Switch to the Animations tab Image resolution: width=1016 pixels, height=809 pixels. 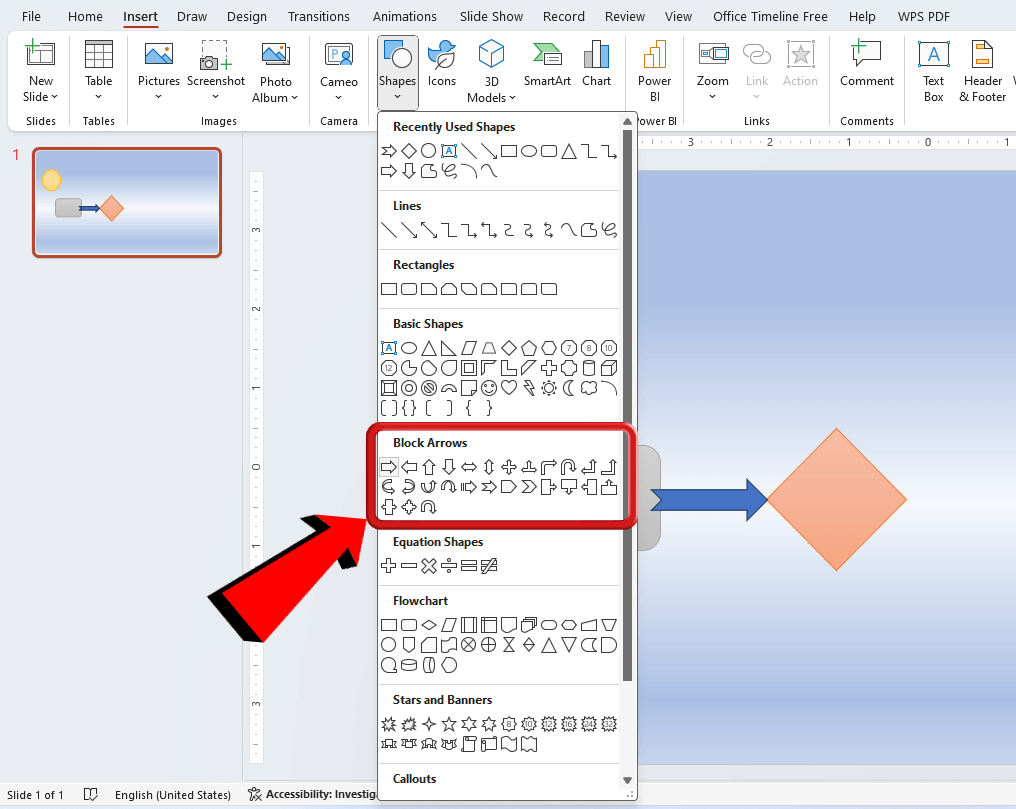pyautogui.click(x=404, y=16)
